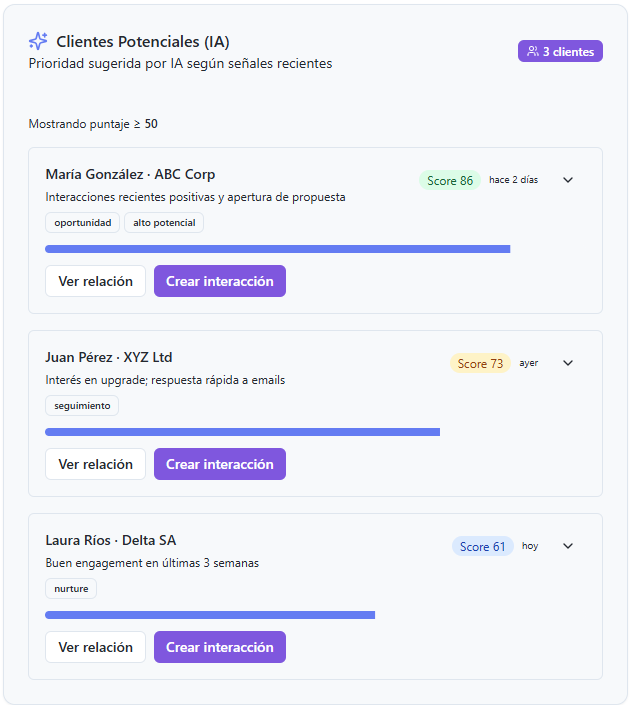
Task: Select the seguimiento tag on Juan Pérez
Action: pyautogui.click(x=82, y=406)
